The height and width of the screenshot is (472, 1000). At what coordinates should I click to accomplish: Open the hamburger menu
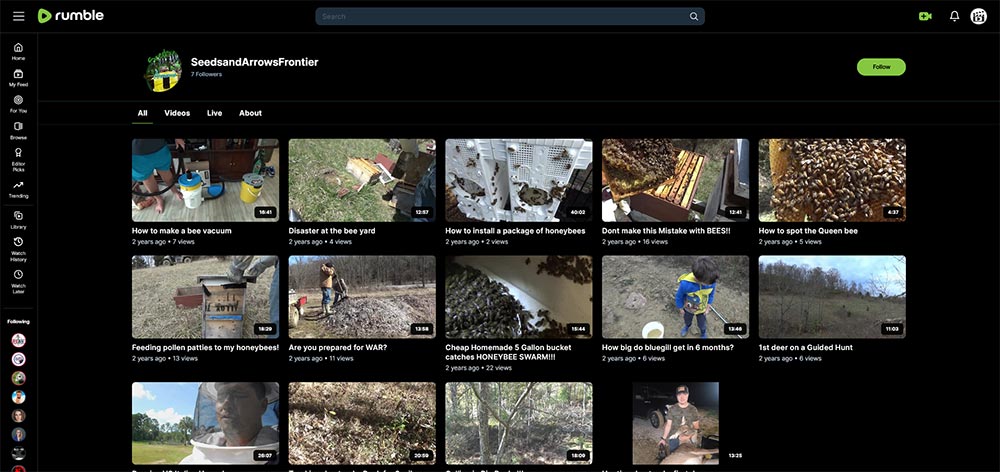click(18, 16)
